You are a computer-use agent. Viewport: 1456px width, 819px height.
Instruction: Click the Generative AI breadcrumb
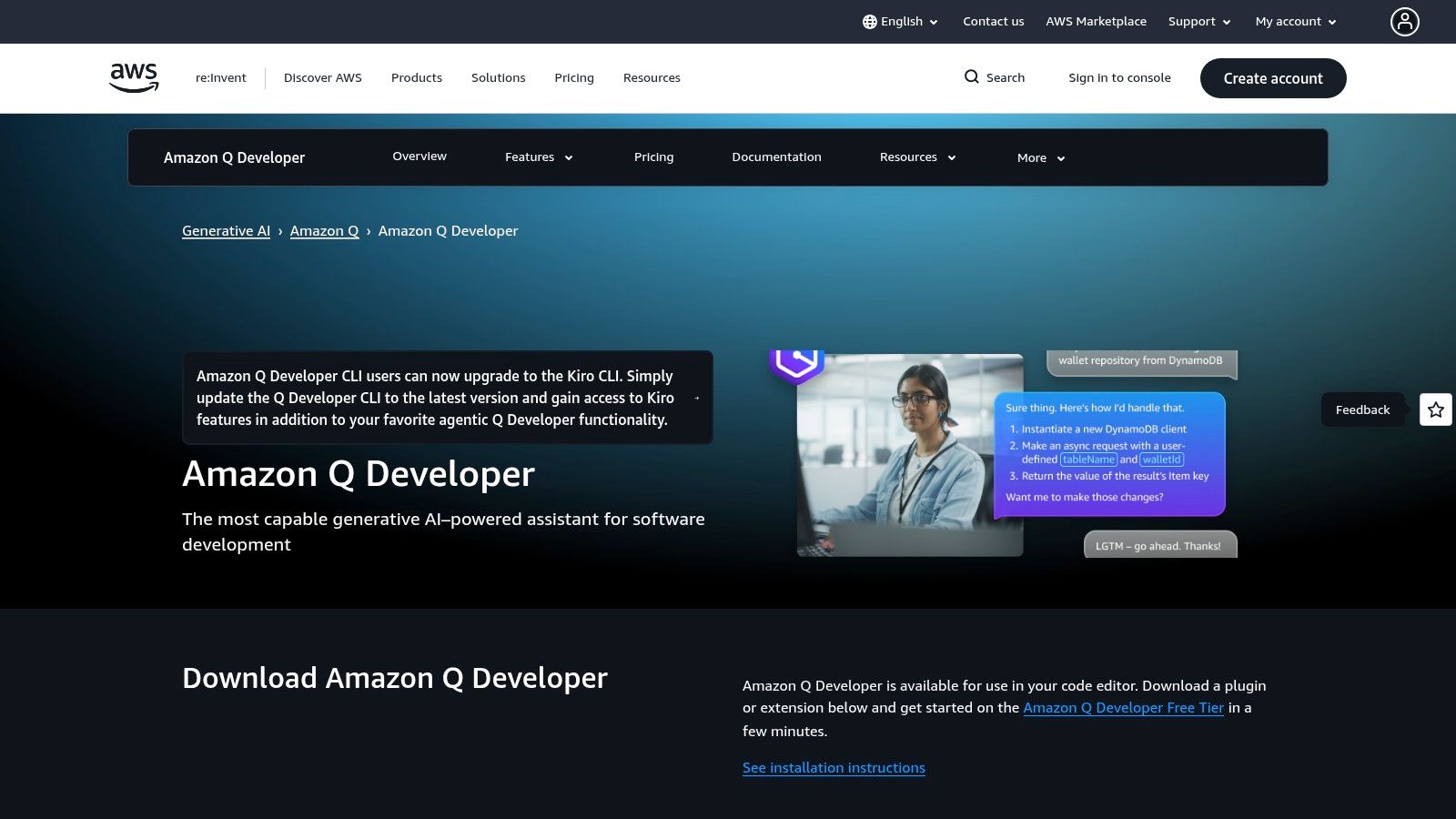(x=226, y=230)
